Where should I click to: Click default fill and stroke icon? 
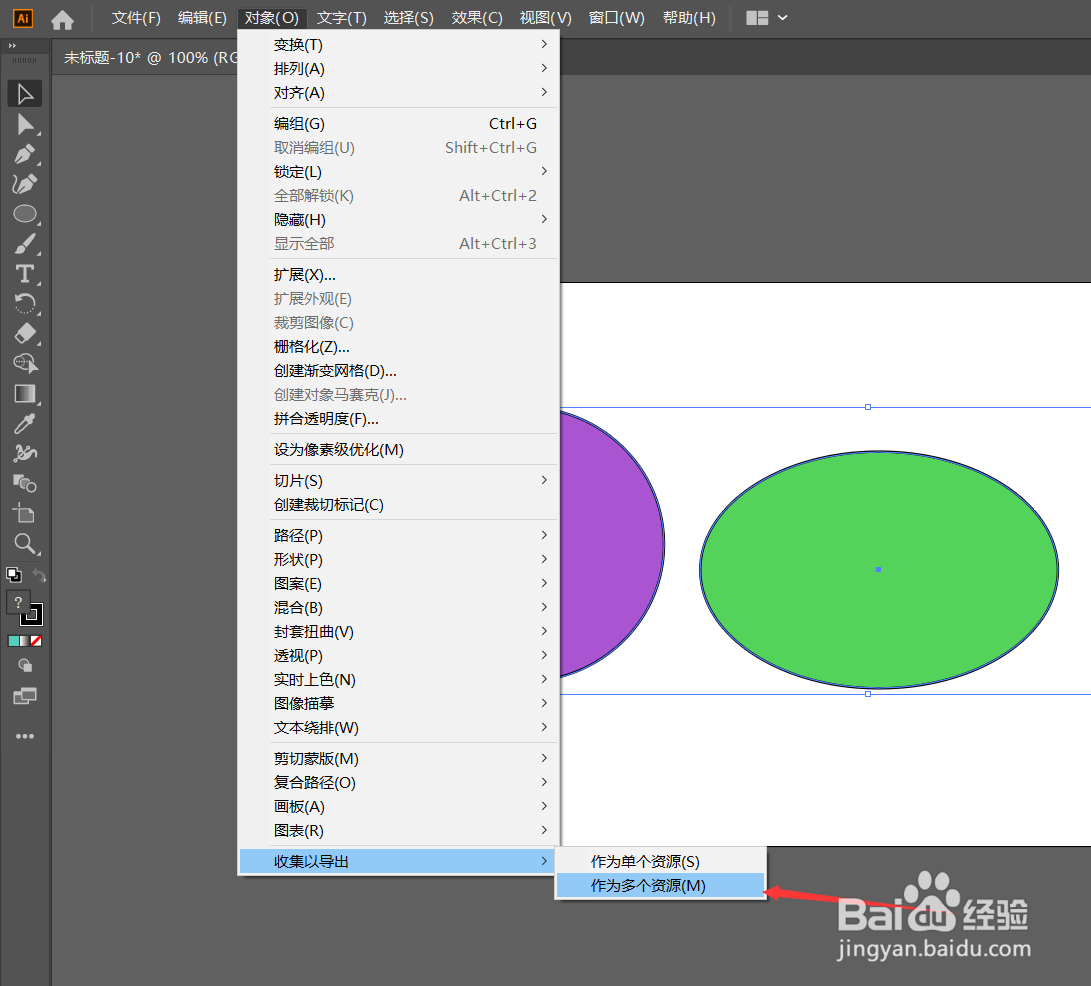pos(14,575)
